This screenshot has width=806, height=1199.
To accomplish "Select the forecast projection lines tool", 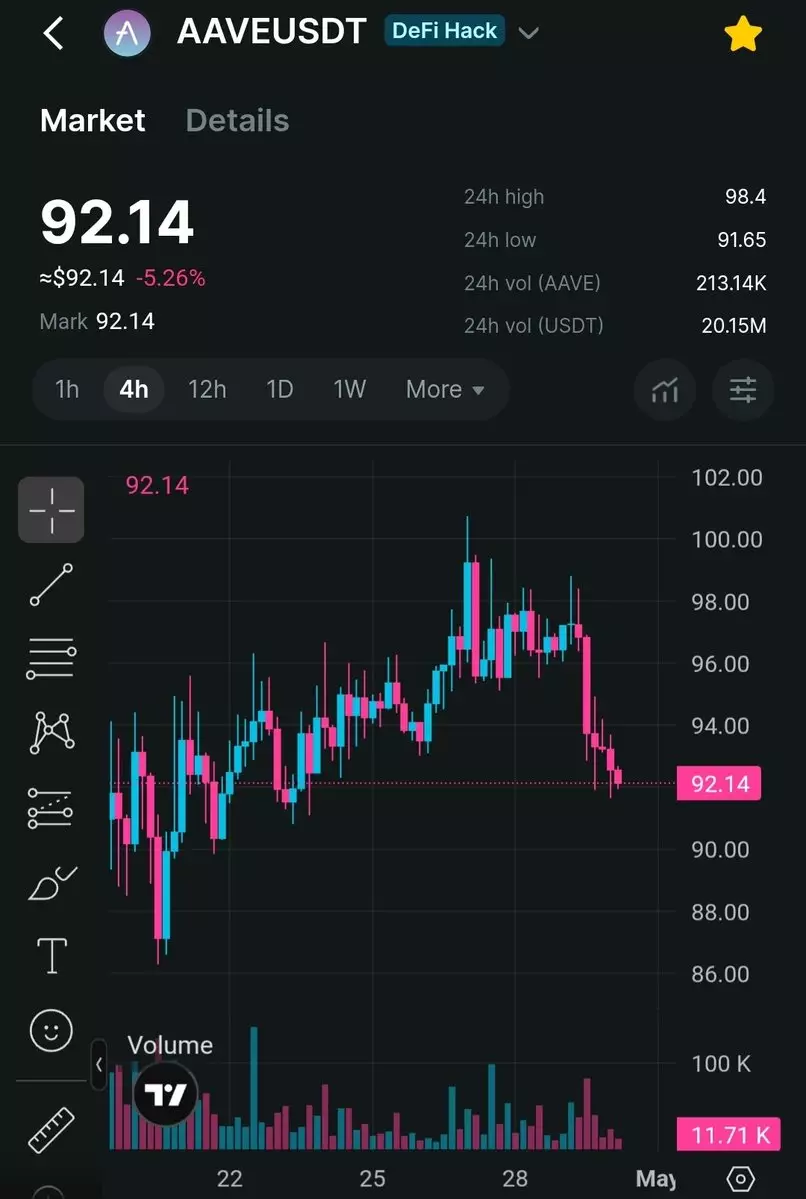I will (51, 807).
